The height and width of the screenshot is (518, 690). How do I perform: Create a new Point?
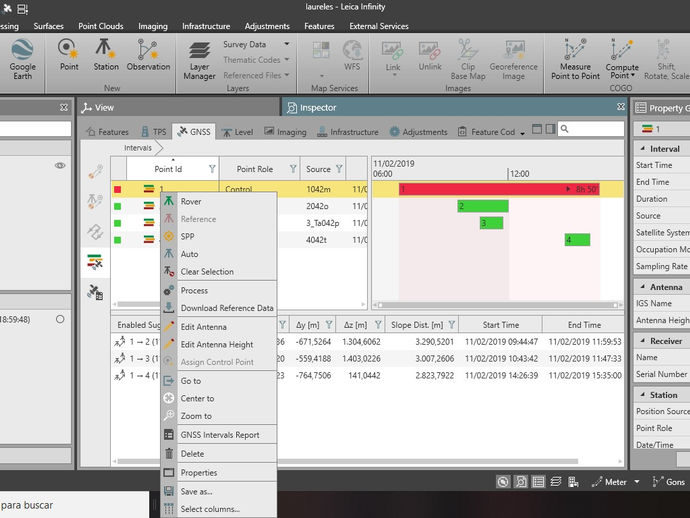(x=69, y=55)
